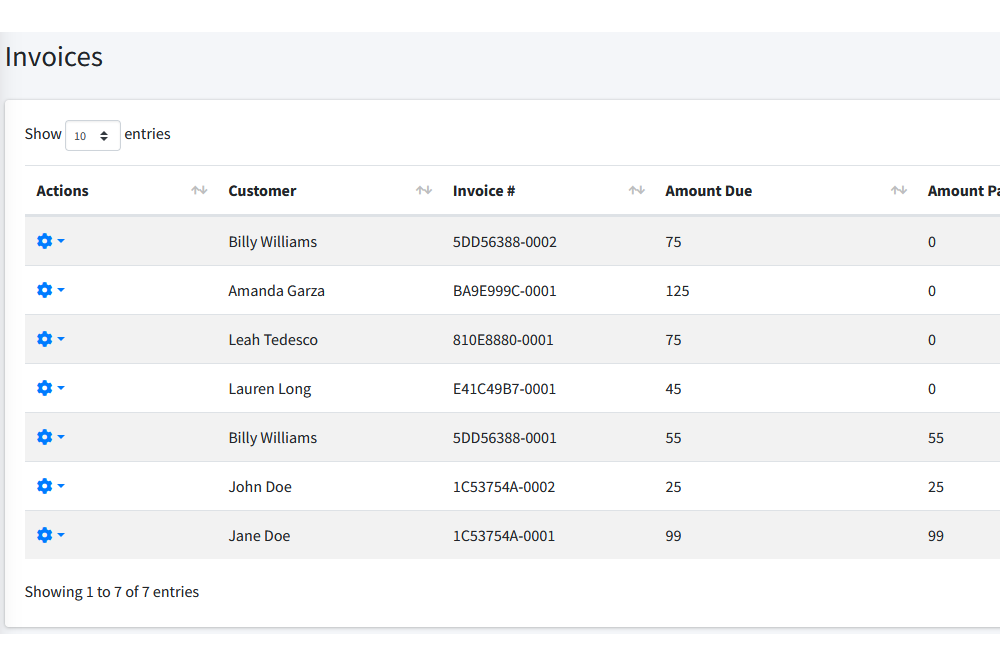Click customer name Leah Tedesco
1000x667 pixels.
[x=273, y=340]
